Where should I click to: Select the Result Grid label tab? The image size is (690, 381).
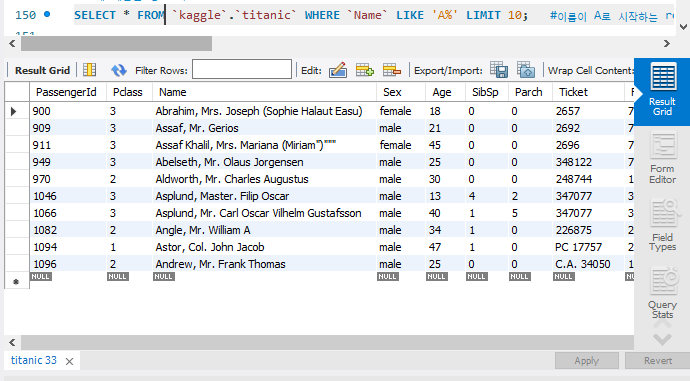(42, 70)
